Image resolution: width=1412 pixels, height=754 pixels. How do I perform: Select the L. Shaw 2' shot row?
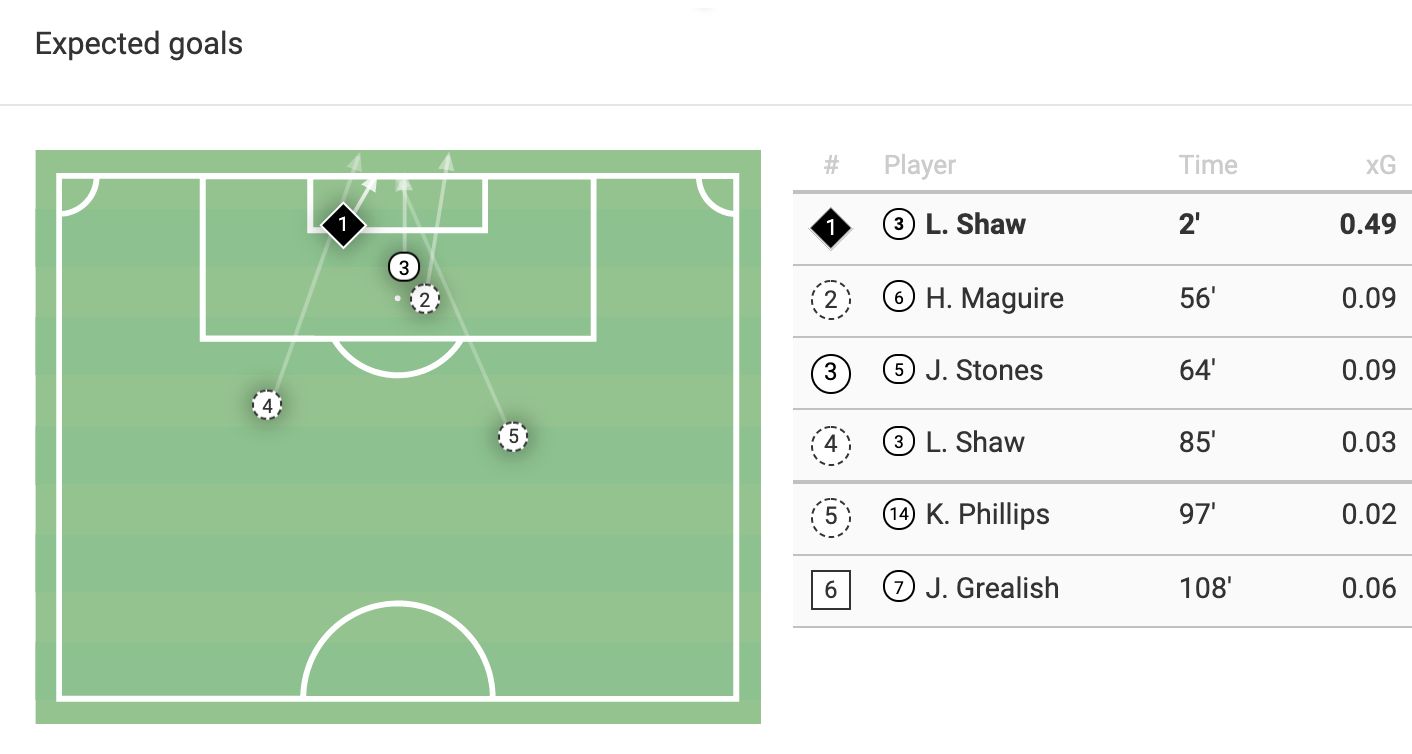tap(1102, 229)
